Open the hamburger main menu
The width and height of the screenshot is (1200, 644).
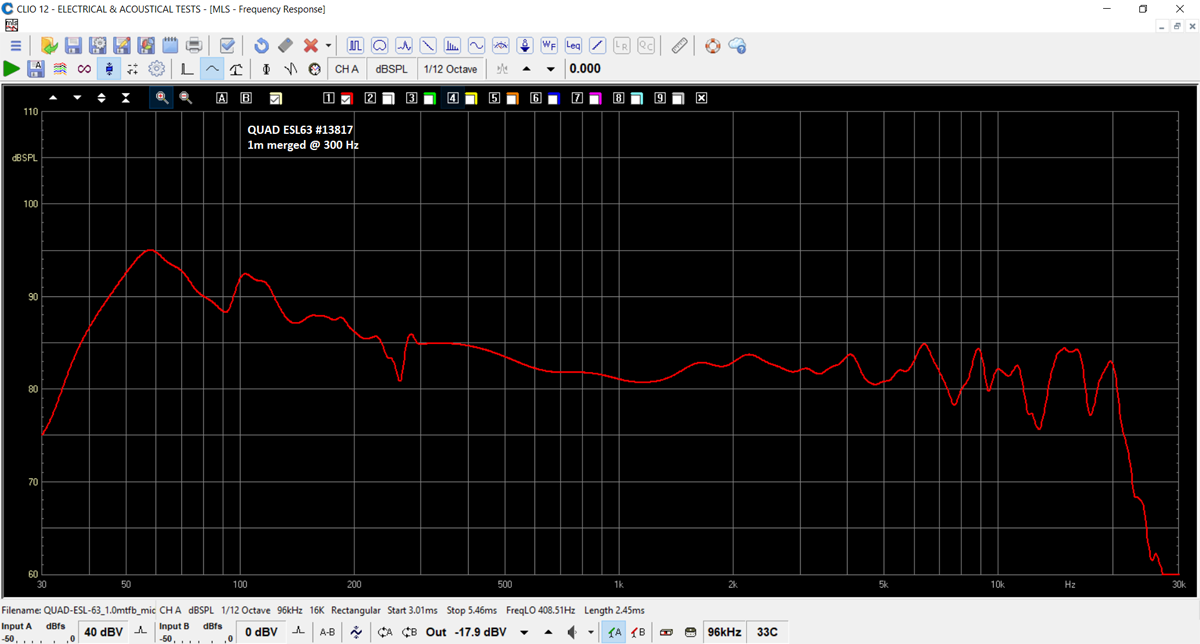(x=16, y=46)
